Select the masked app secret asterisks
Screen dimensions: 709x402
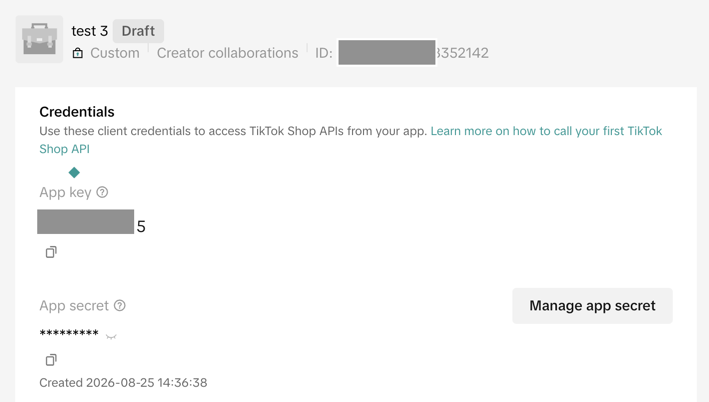[x=69, y=334]
